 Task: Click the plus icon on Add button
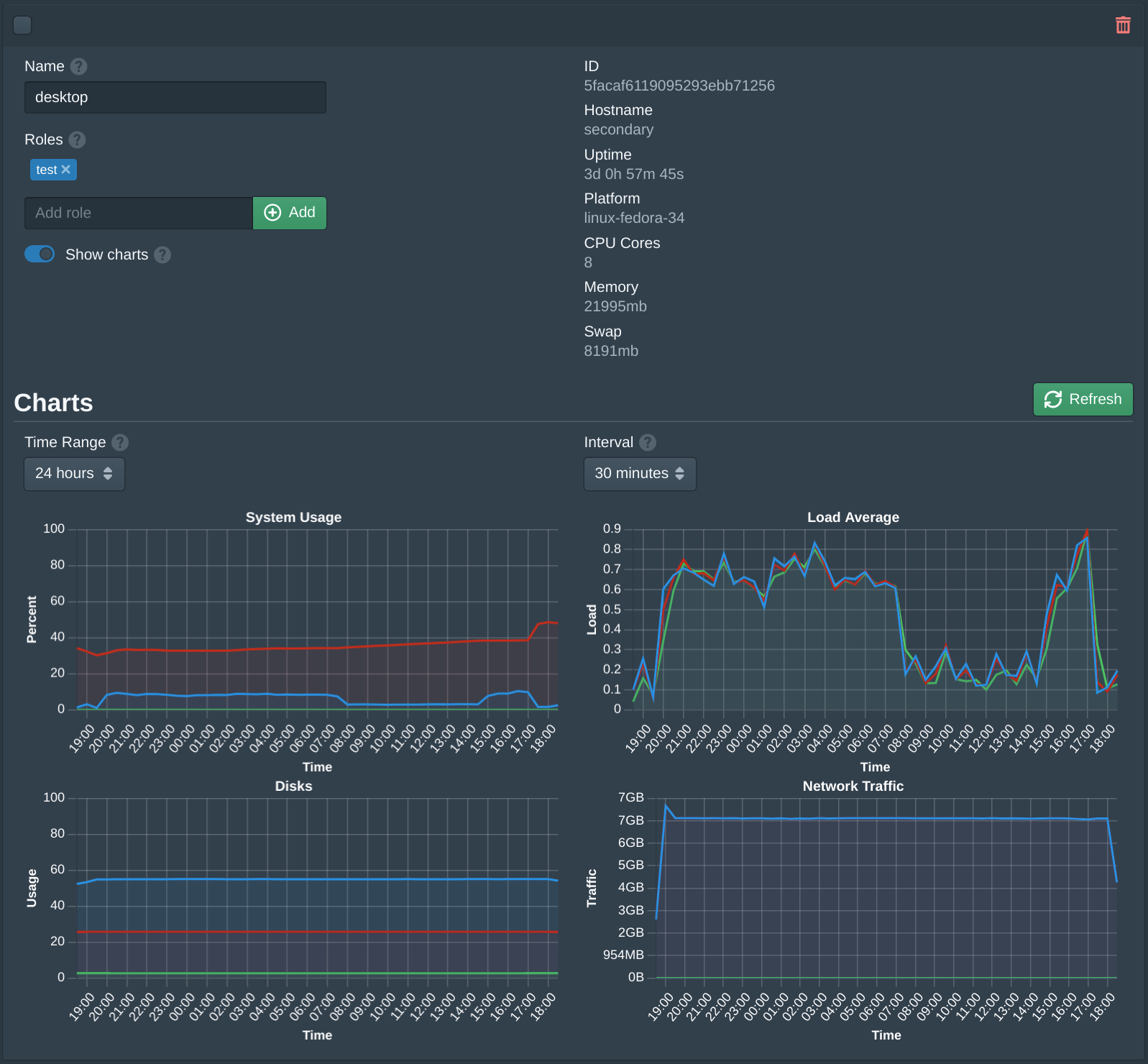tap(272, 213)
